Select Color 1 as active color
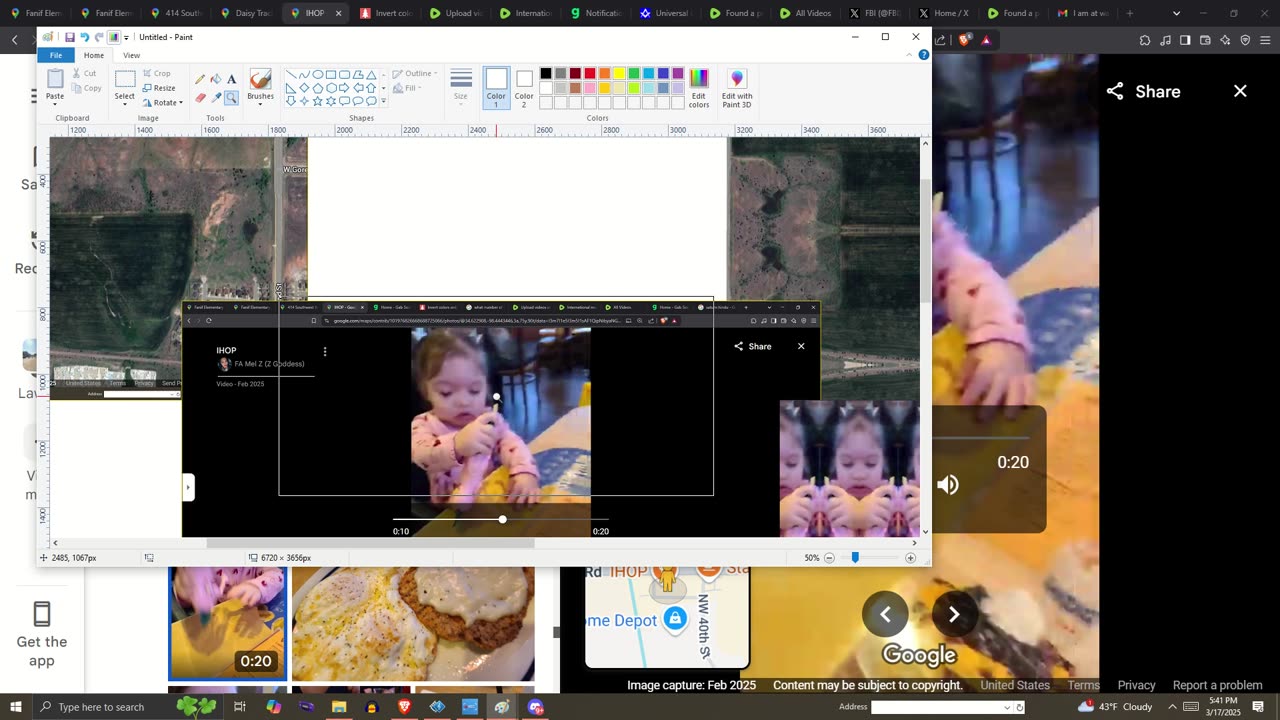This screenshot has width=1280, height=720. 496,88
